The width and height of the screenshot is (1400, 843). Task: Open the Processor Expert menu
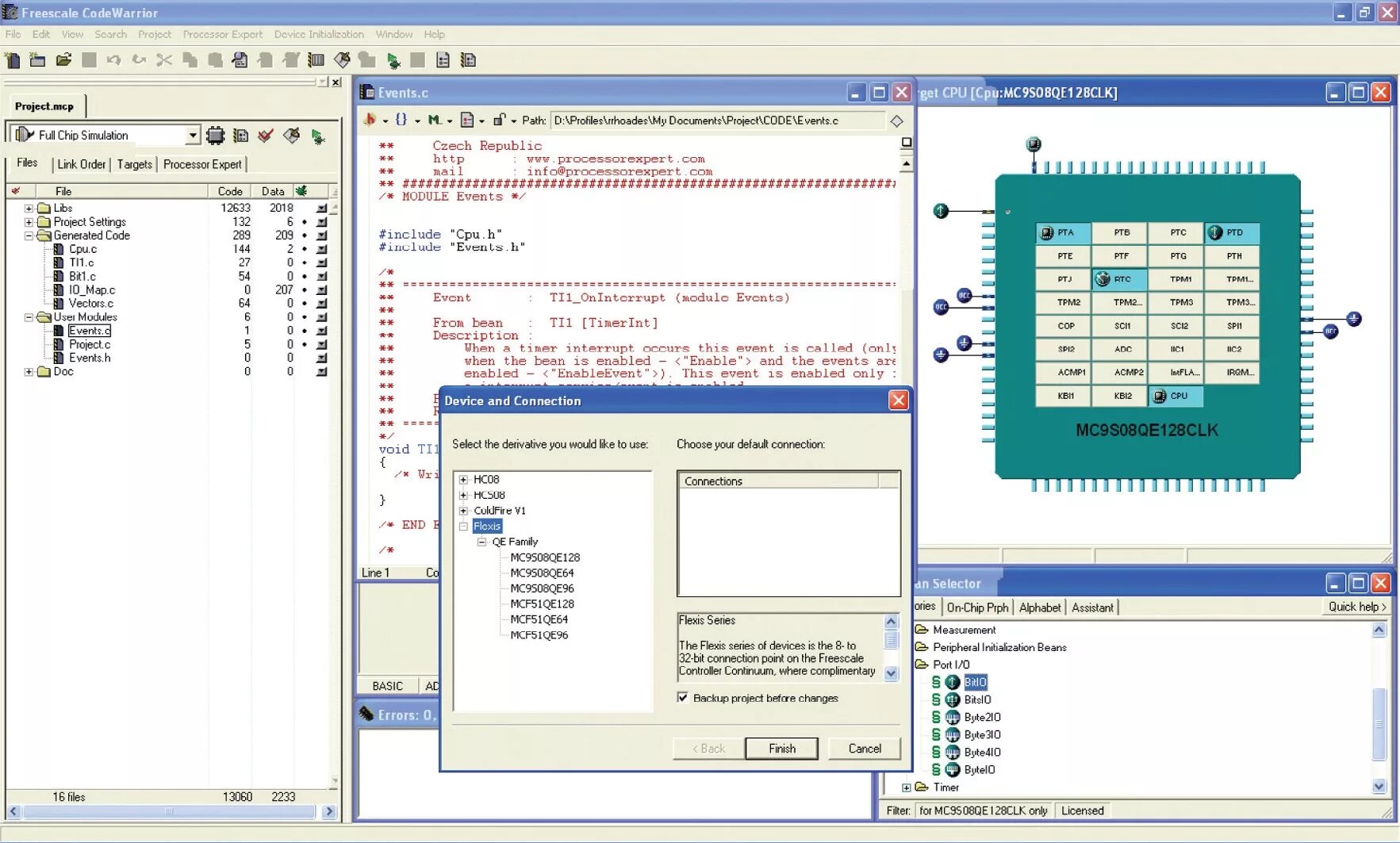222,34
